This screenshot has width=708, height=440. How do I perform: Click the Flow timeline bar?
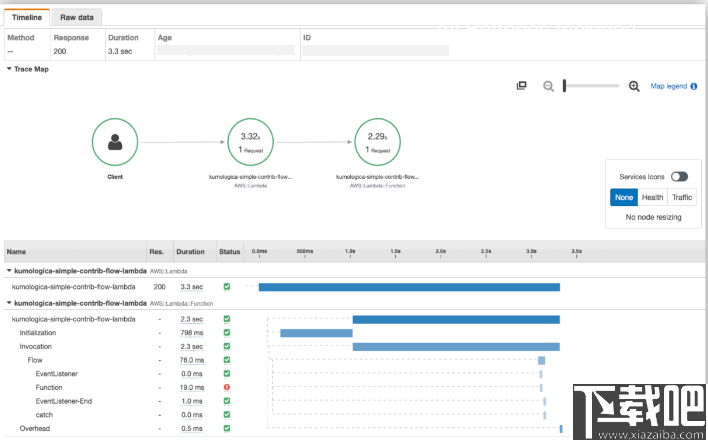pyautogui.click(x=541, y=360)
